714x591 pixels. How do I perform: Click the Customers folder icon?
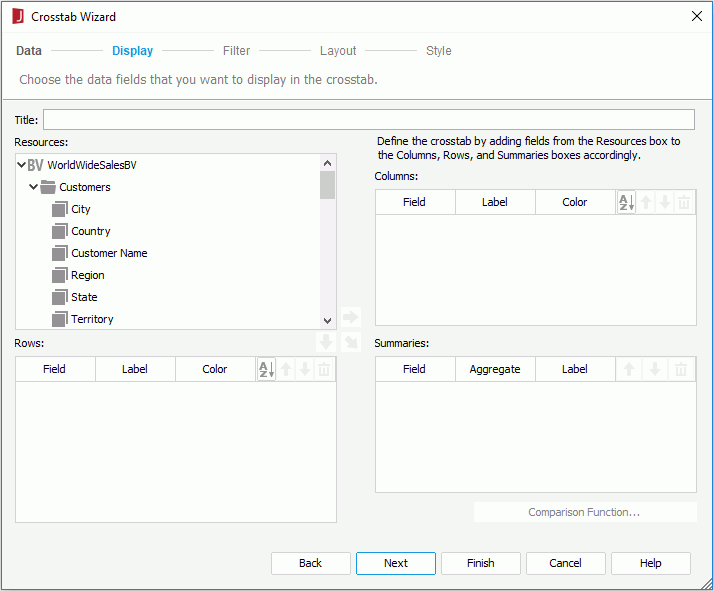coord(48,187)
